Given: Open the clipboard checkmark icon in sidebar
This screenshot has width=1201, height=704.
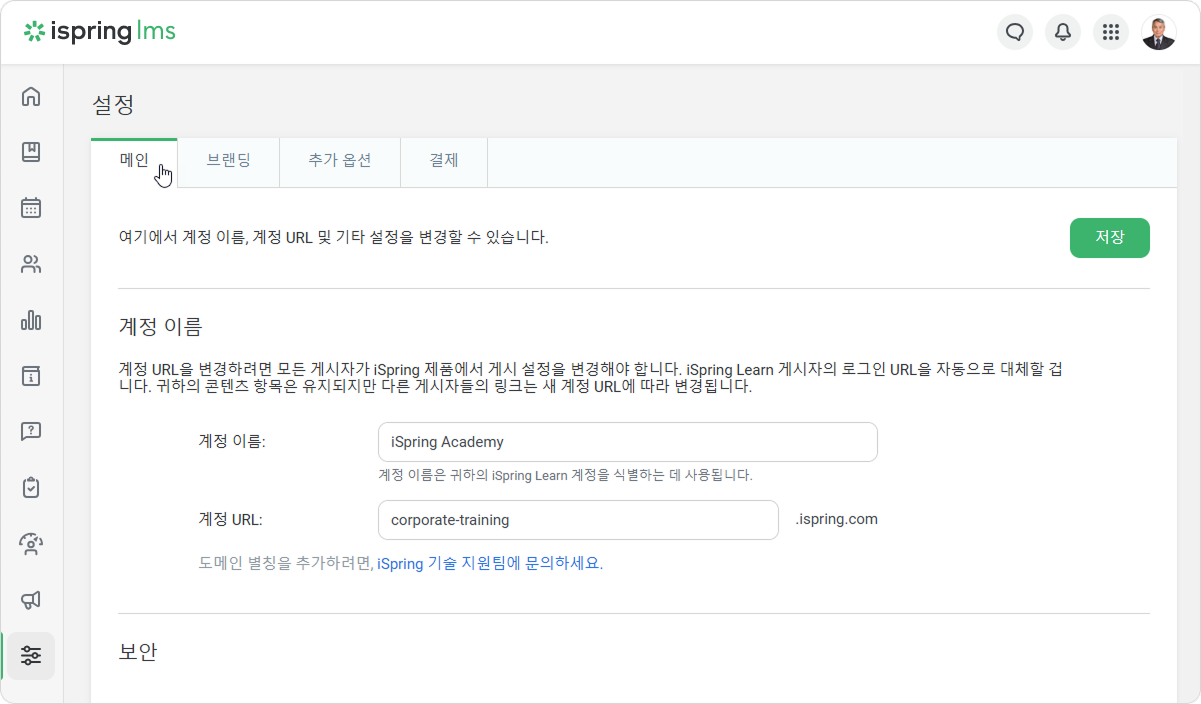Looking at the screenshot, I should pyautogui.click(x=31, y=488).
